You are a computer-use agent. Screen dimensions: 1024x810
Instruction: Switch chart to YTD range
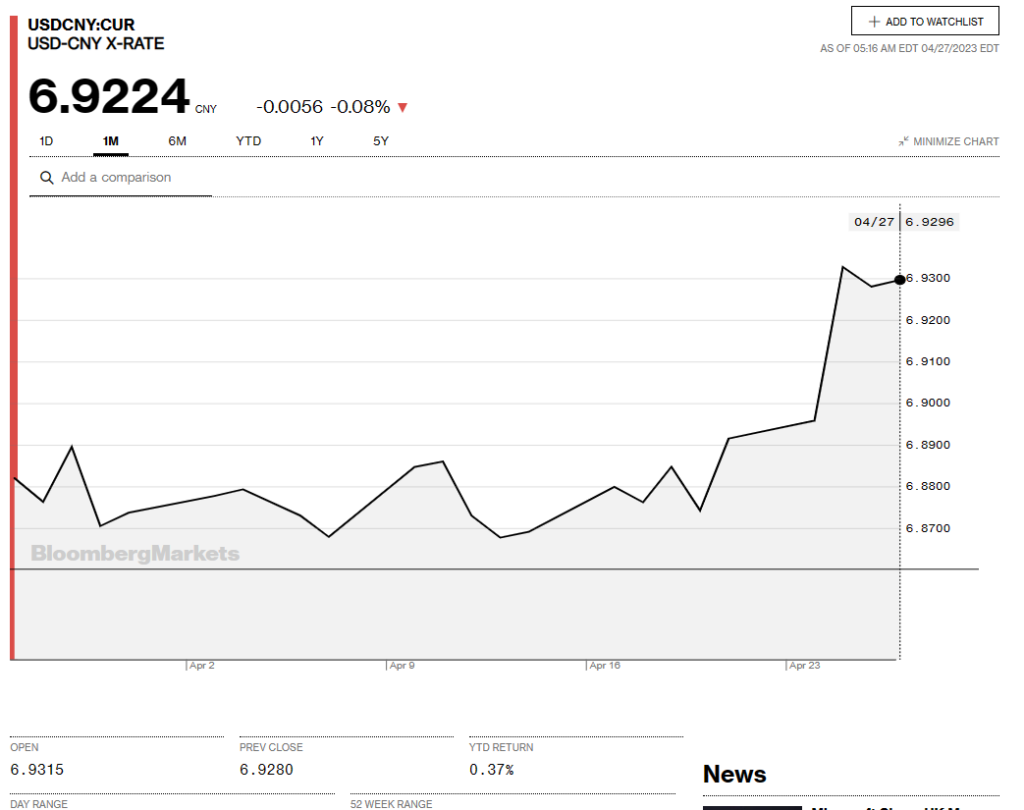click(248, 141)
